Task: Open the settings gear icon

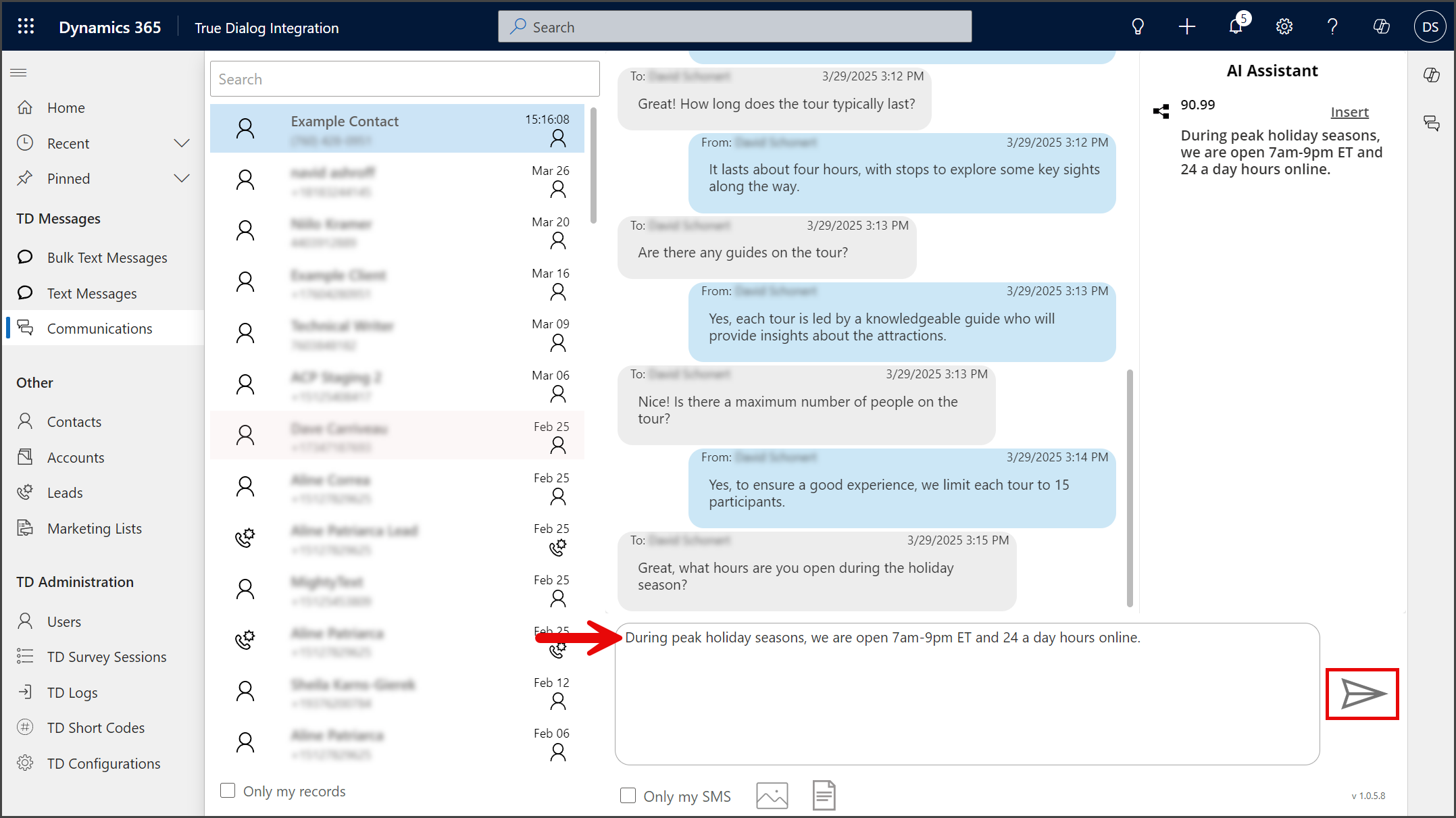Action: click(x=1284, y=26)
